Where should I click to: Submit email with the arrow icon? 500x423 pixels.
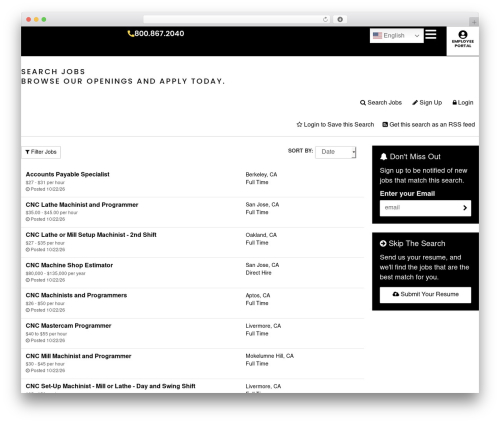tap(465, 208)
